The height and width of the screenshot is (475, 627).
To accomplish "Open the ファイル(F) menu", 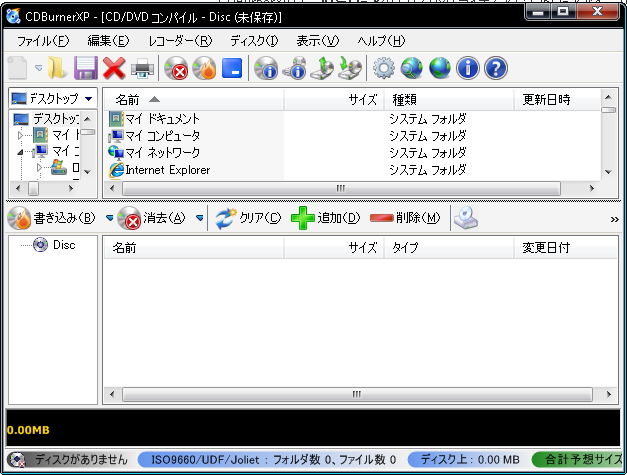I will (x=43, y=41).
